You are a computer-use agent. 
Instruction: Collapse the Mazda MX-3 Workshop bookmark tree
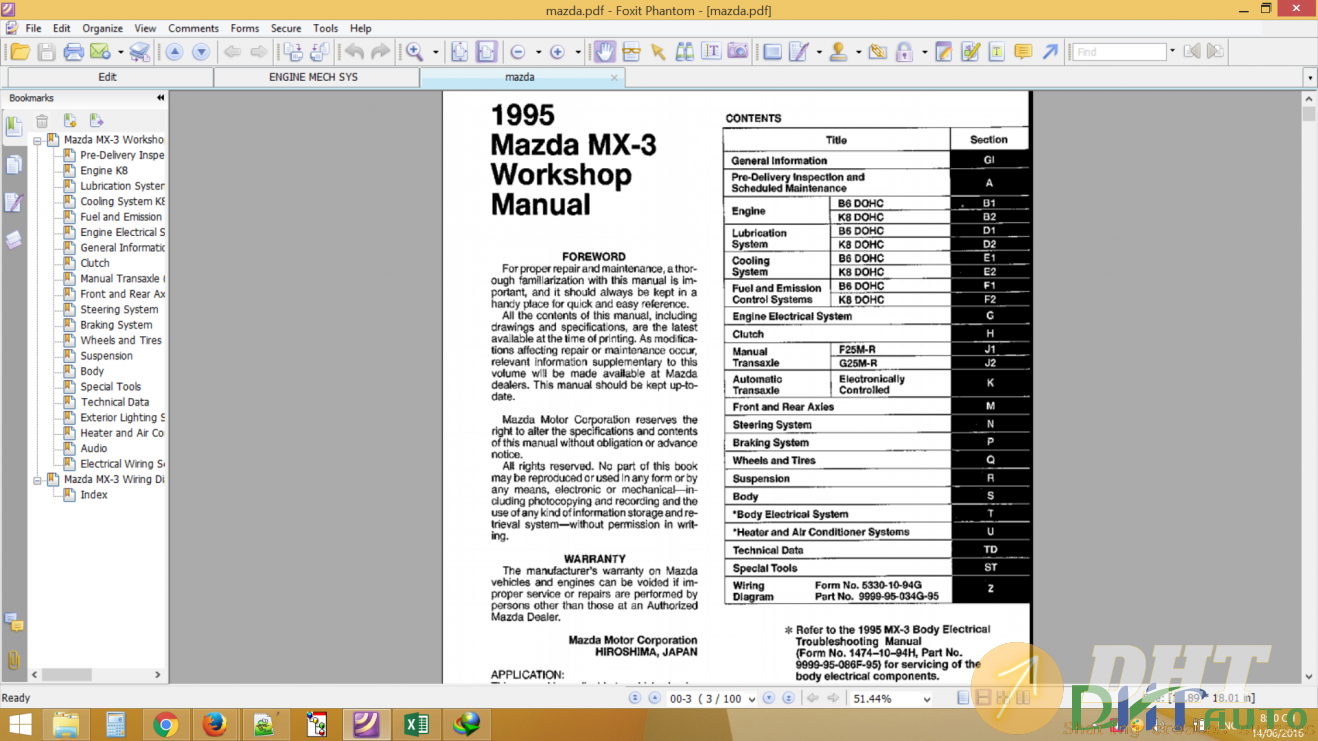[x=37, y=141]
